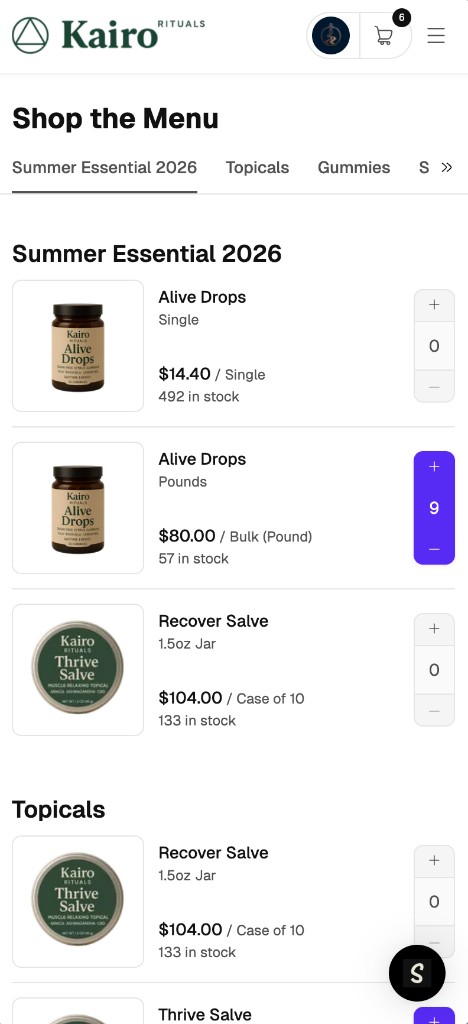Increase Alive Drops Single quantity

[x=434, y=305]
